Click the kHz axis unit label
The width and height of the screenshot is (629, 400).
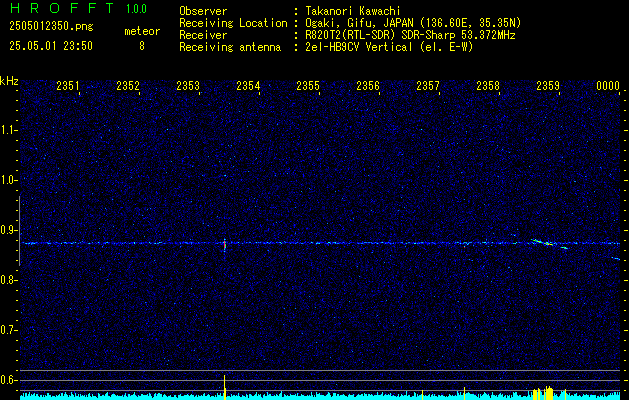coord(9,81)
